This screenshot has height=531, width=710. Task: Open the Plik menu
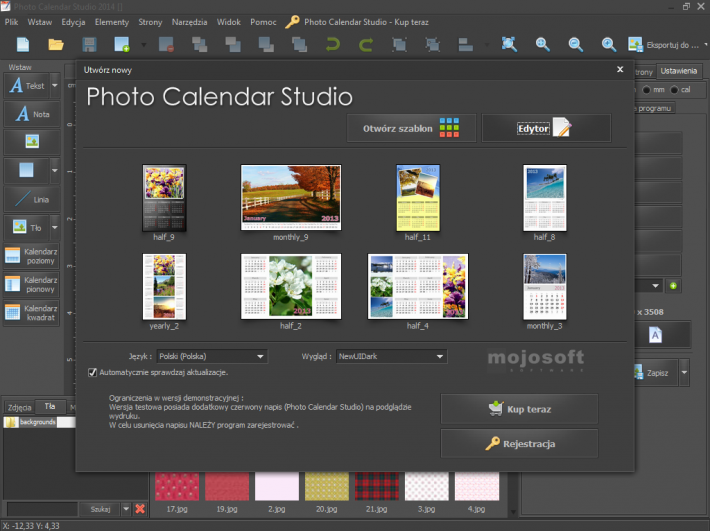(11, 22)
